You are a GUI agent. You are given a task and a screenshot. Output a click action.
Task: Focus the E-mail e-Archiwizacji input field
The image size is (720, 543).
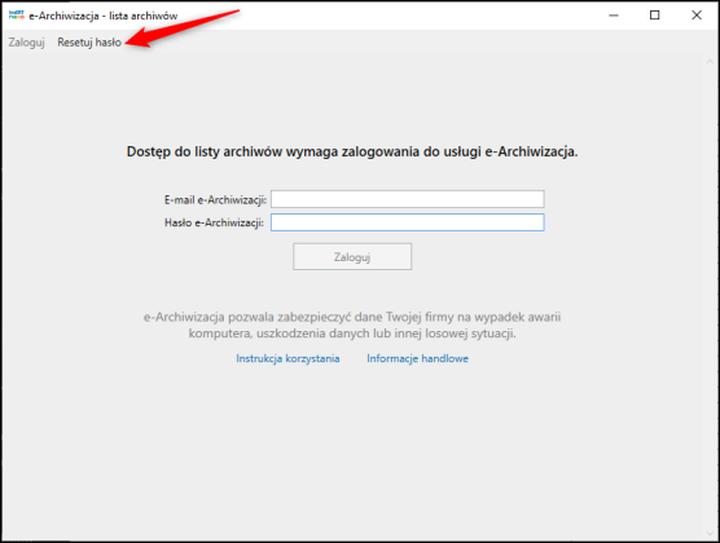click(x=407, y=199)
